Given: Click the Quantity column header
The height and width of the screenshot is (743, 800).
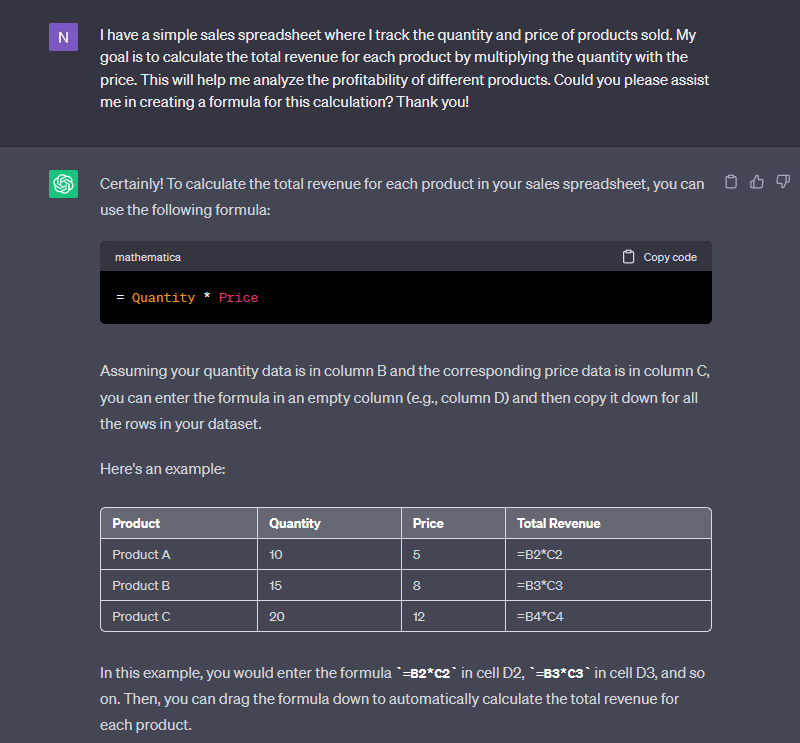Looking at the screenshot, I should [295, 523].
